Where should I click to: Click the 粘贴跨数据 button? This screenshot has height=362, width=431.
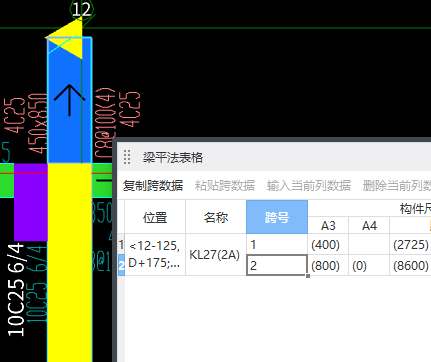(x=225, y=185)
